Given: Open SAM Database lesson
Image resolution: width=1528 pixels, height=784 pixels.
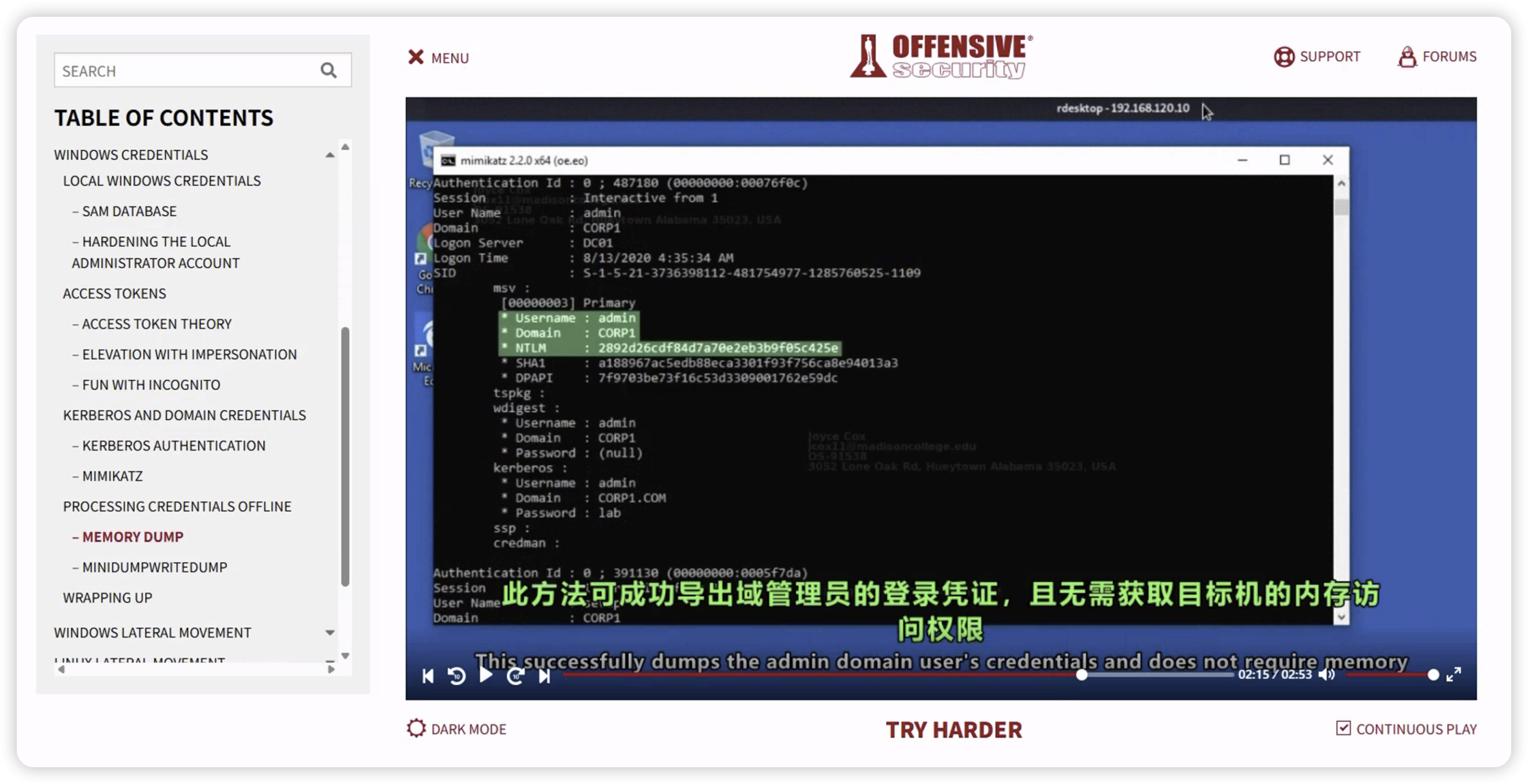Looking at the screenshot, I should click(x=129, y=211).
